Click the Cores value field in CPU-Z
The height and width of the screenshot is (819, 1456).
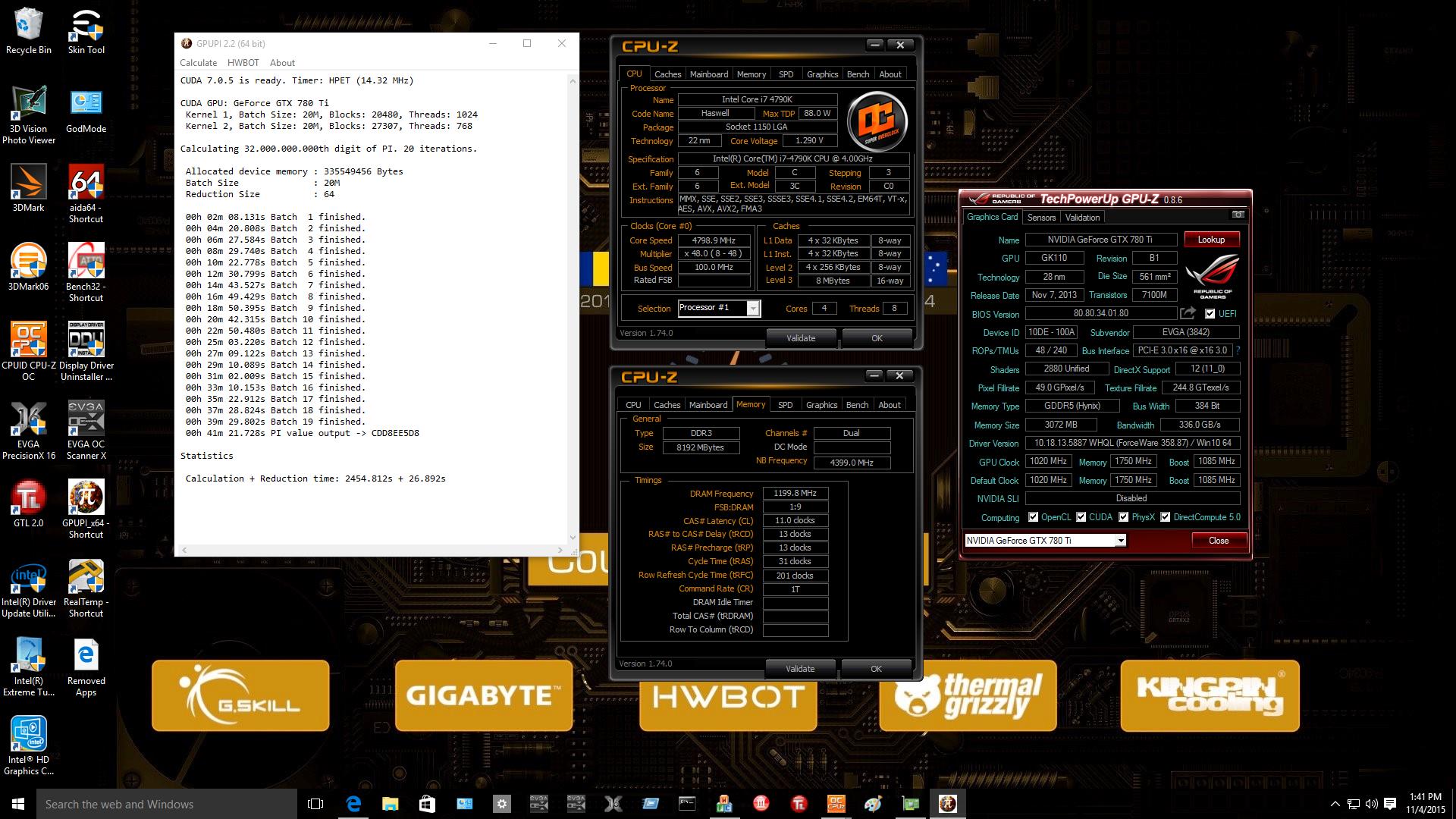[x=824, y=308]
